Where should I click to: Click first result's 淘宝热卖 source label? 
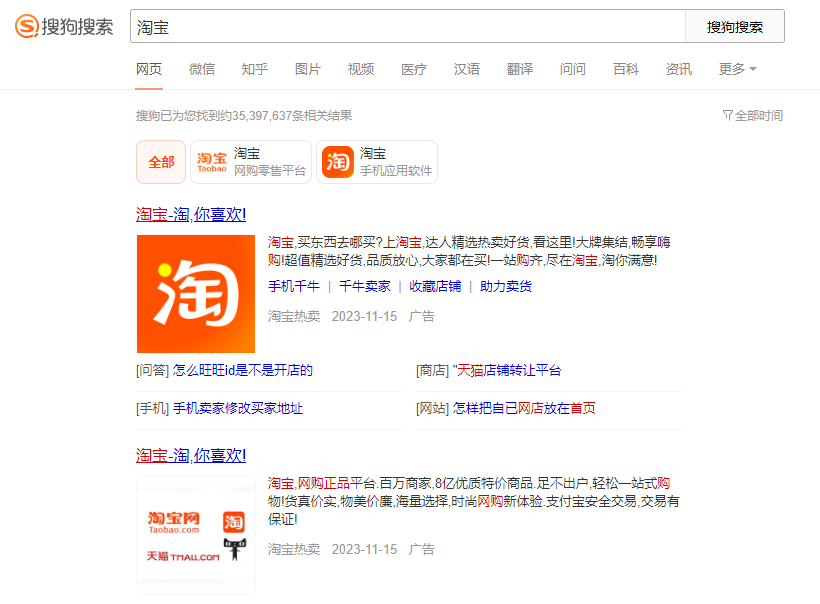(x=294, y=316)
